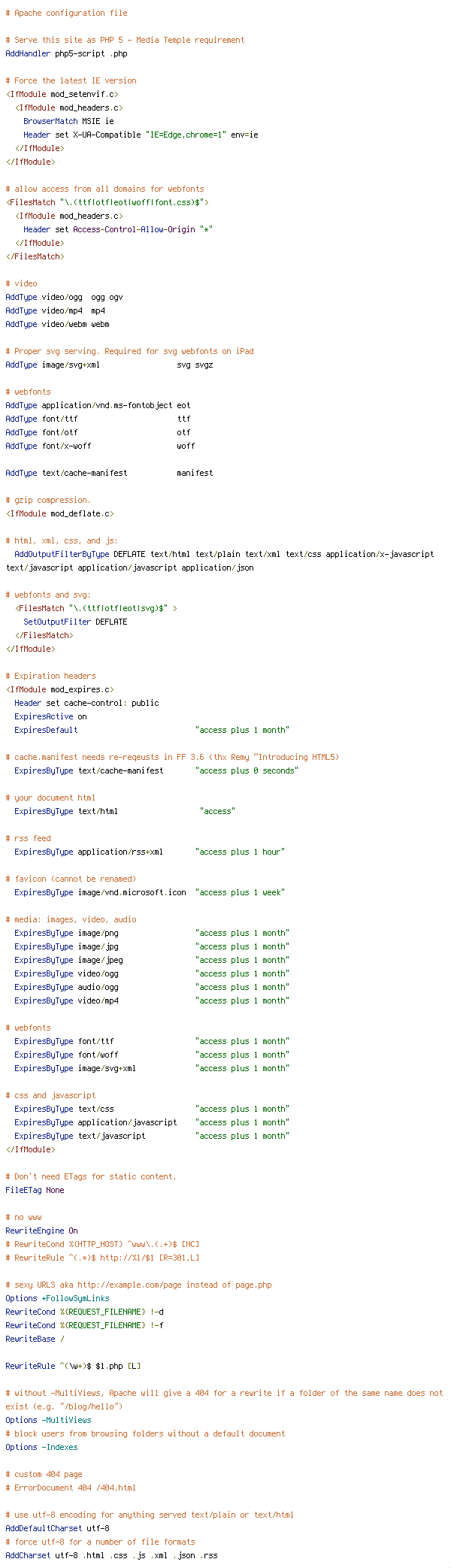This screenshot has height=1568, width=451.
Task: Click the 'AddOutputFilterByType' directive
Action: 62,554
